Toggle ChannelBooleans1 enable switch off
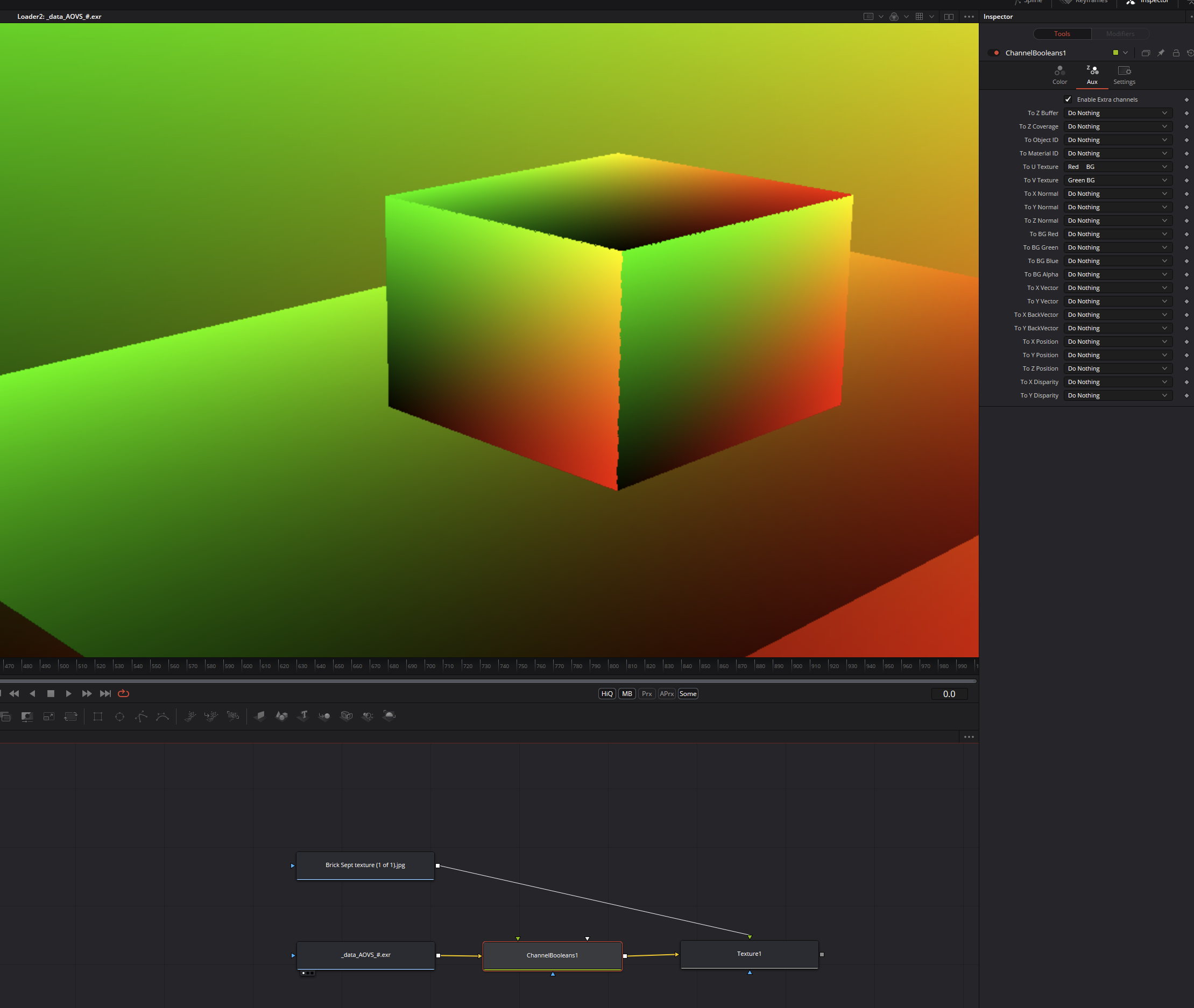 994,53
